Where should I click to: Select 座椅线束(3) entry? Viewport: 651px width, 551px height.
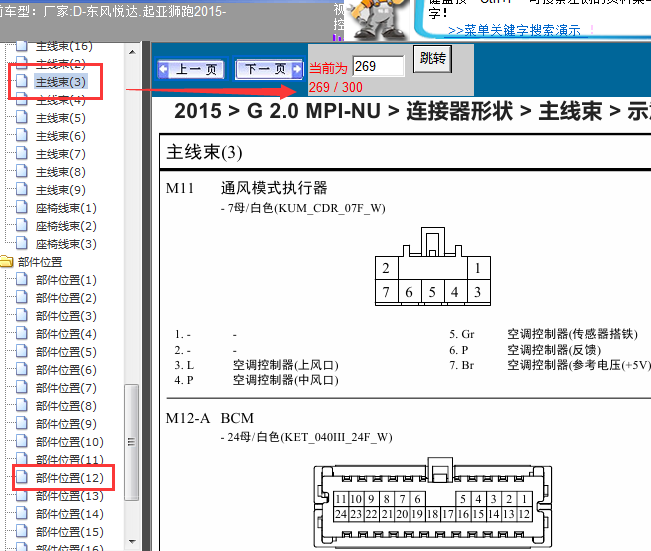66,244
